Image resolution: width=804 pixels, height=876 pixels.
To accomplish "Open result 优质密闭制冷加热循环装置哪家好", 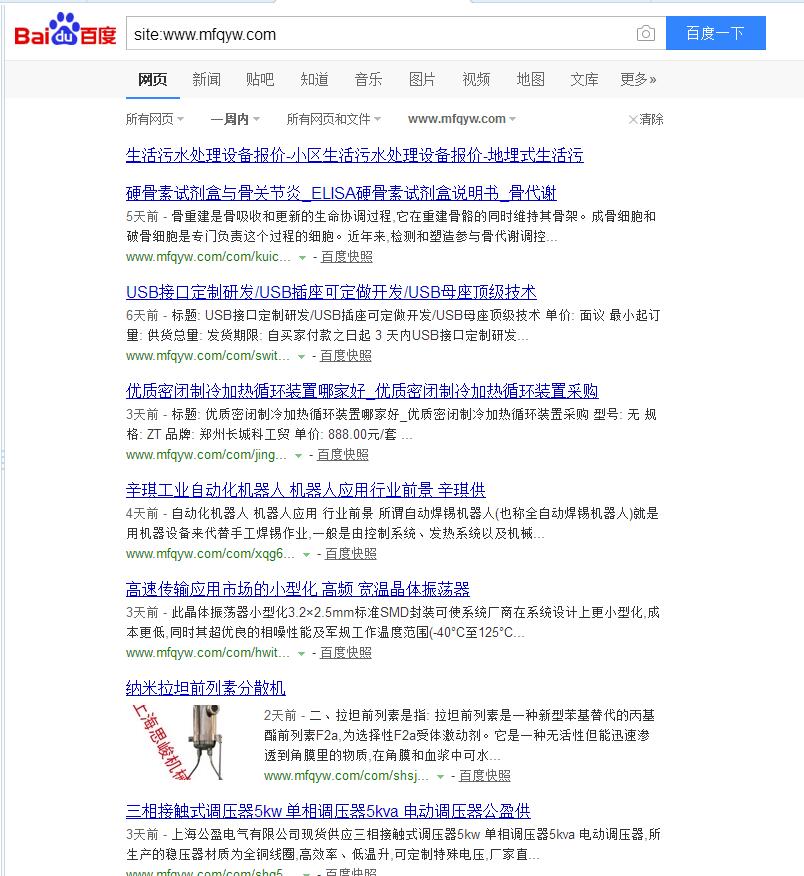I will coord(362,391).
